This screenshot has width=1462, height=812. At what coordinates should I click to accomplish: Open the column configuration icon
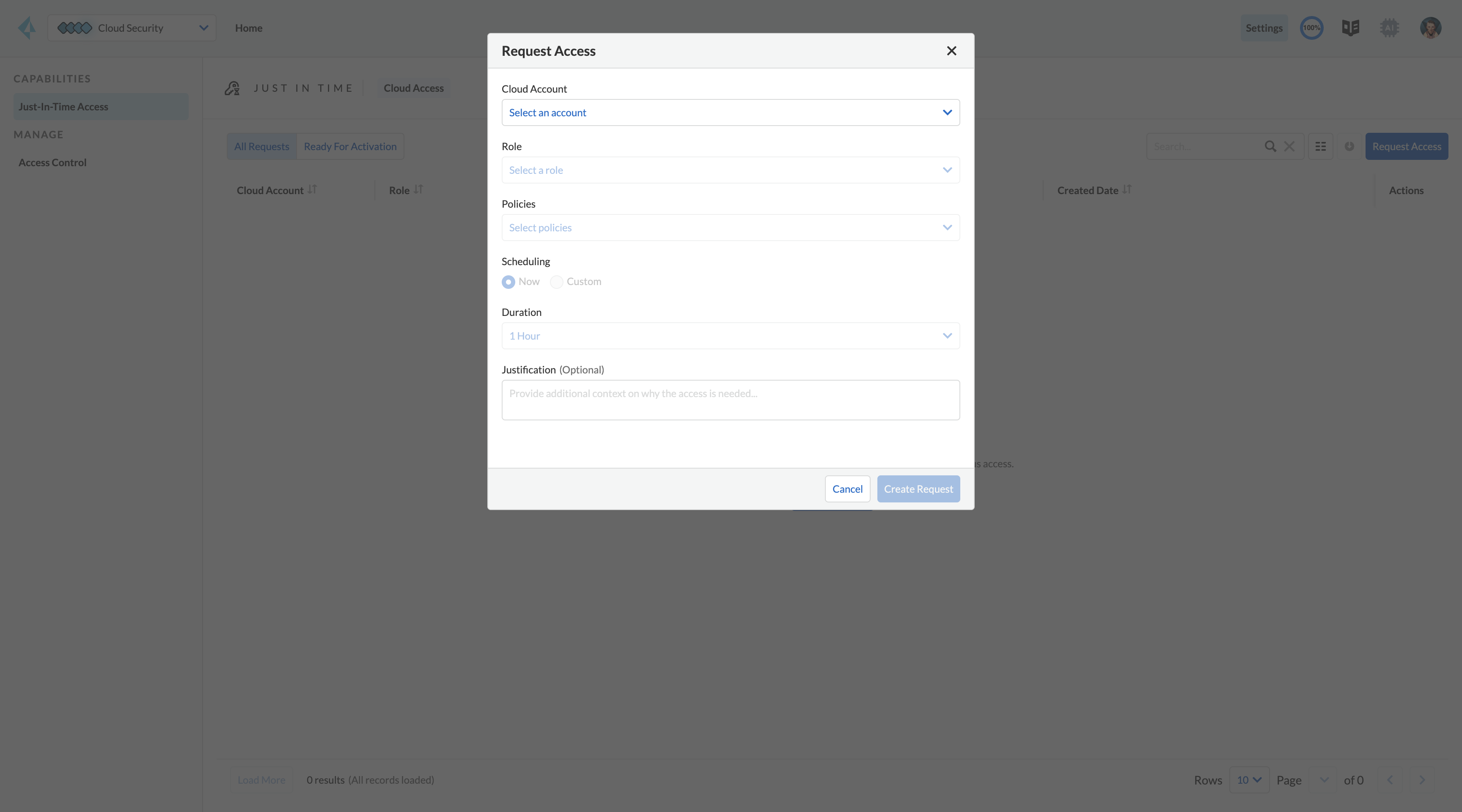point(1321,146)
